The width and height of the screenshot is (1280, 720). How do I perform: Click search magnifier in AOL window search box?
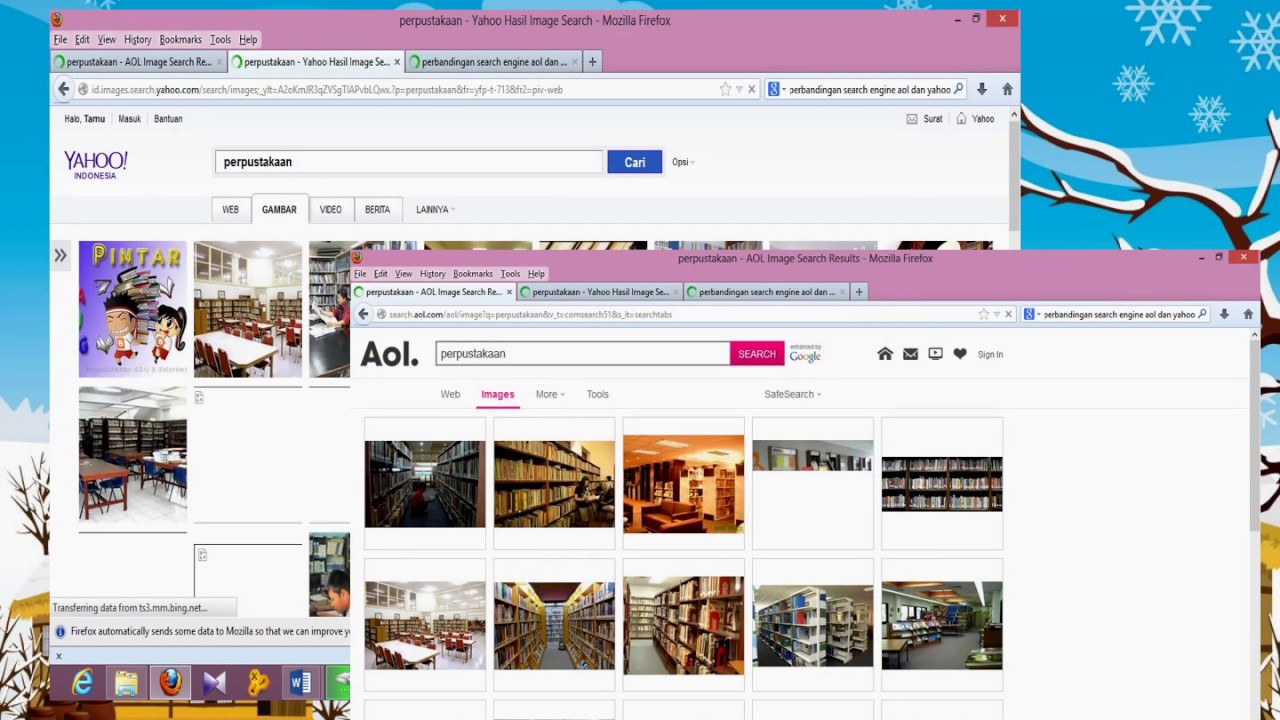point(1202,314)
